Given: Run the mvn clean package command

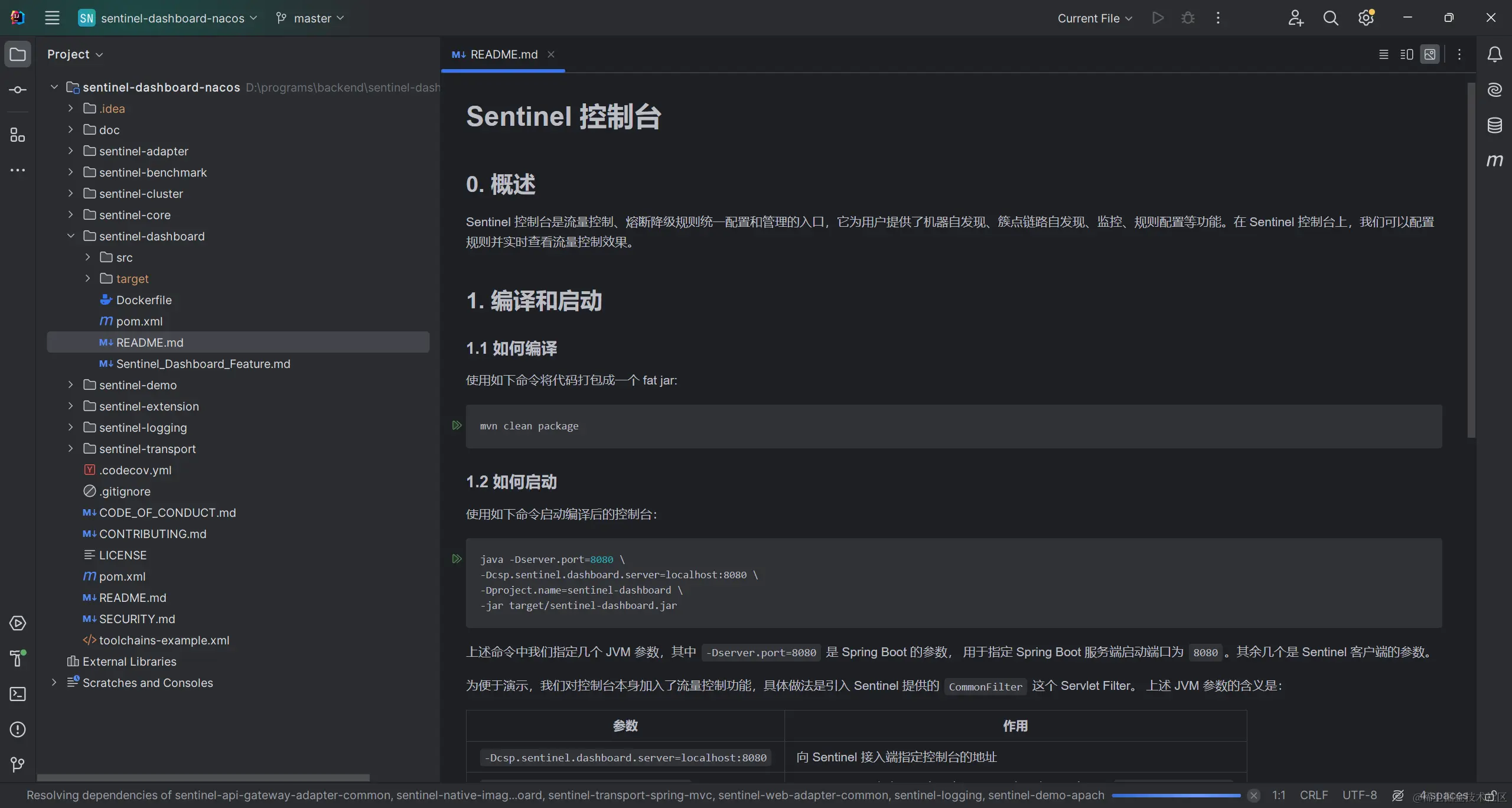Looking at the screenshot, I should point(457,425).
